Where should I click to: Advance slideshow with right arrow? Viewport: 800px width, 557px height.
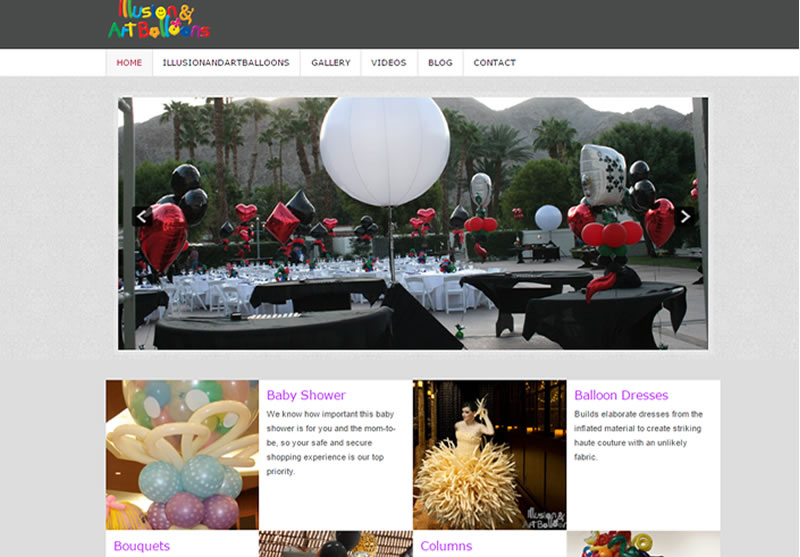click(x=685, y=216)
